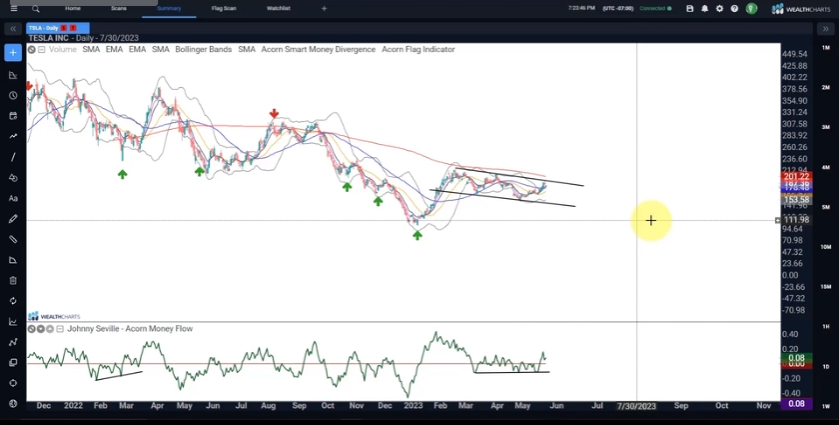Switch to the Home tab
The height and width of the screenshot is (425, 839).
point(73,9)
